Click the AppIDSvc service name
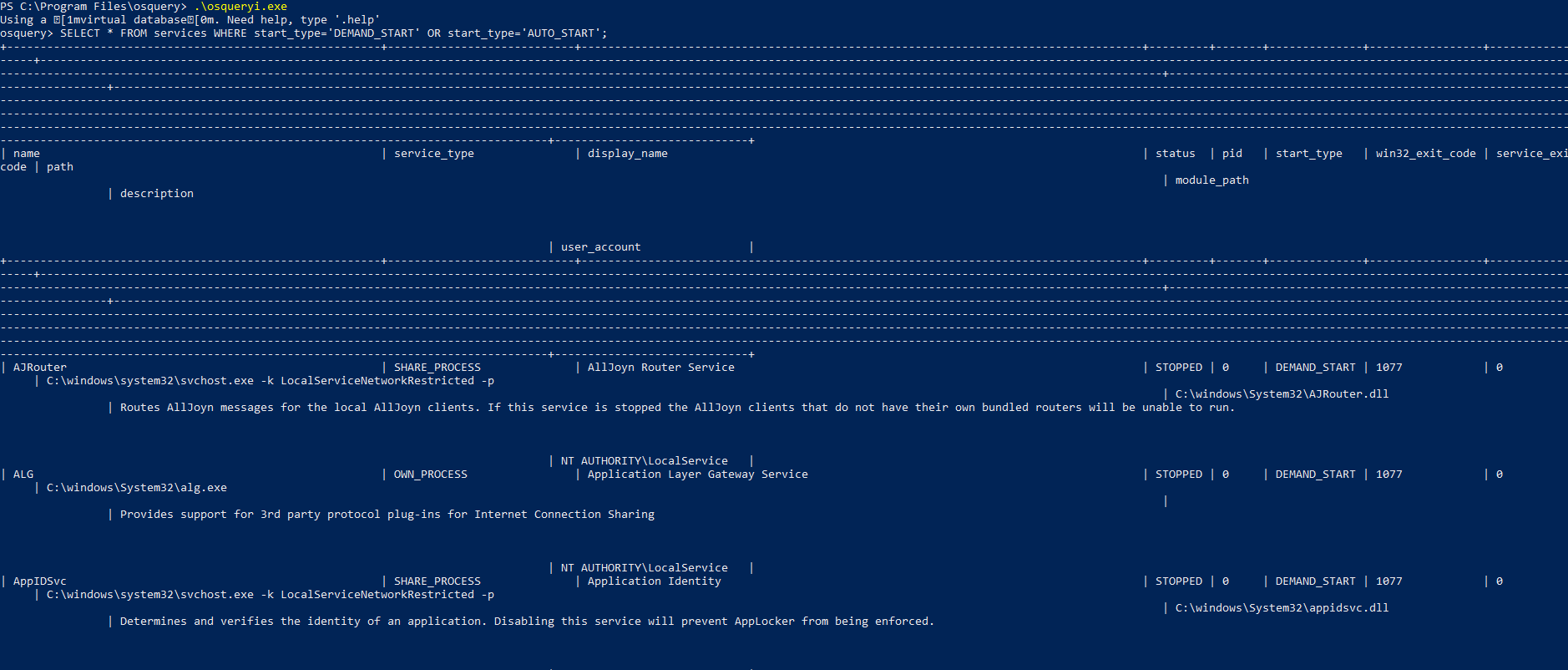The image size is (1568, 670). point(39,581)
